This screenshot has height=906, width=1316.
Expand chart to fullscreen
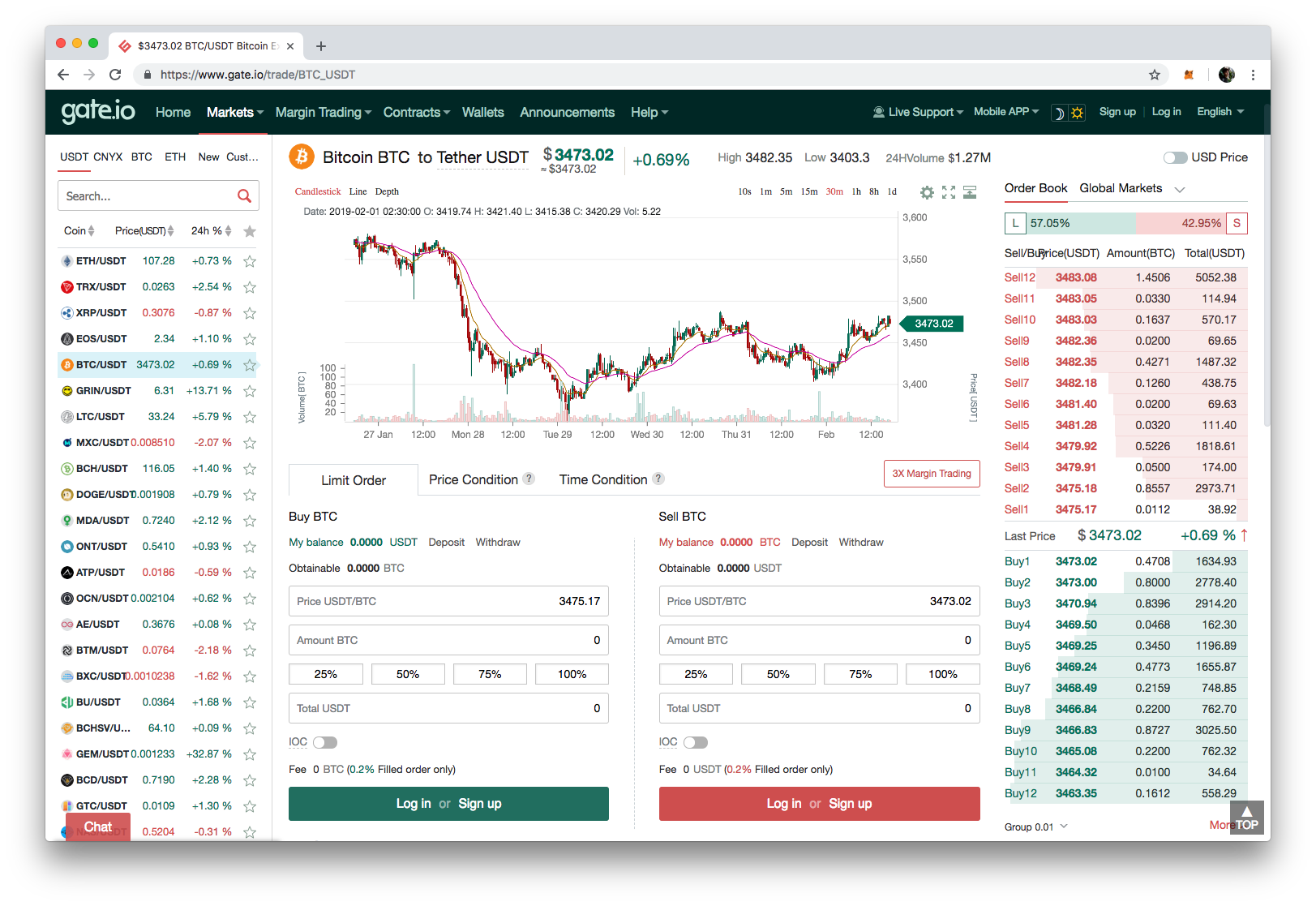[949, 192]
